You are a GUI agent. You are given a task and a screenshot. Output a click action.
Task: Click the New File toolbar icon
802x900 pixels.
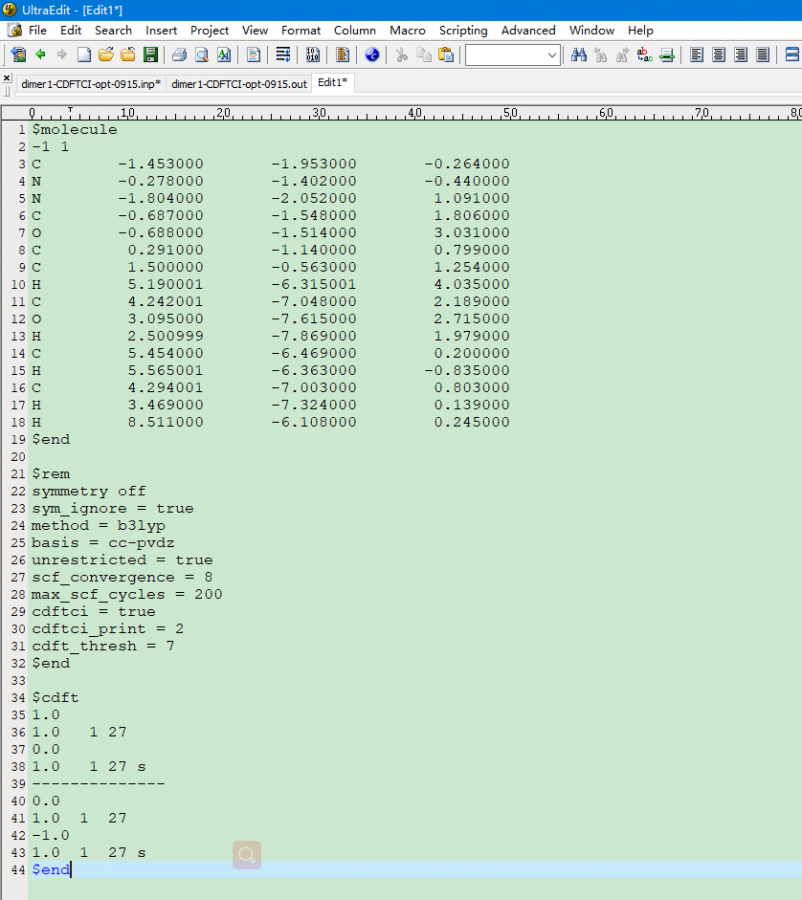84,55
